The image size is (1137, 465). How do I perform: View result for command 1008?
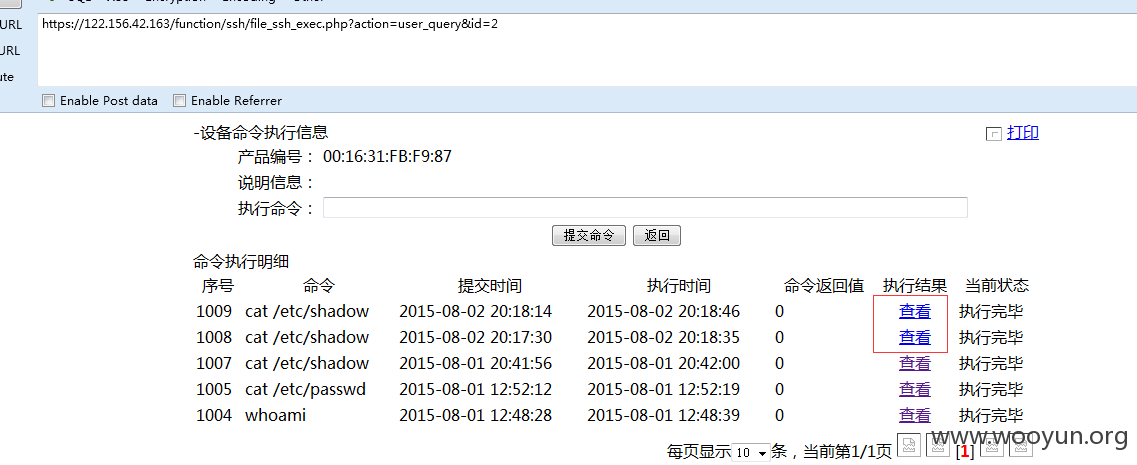pyautogui.click(x=914, y=338)
